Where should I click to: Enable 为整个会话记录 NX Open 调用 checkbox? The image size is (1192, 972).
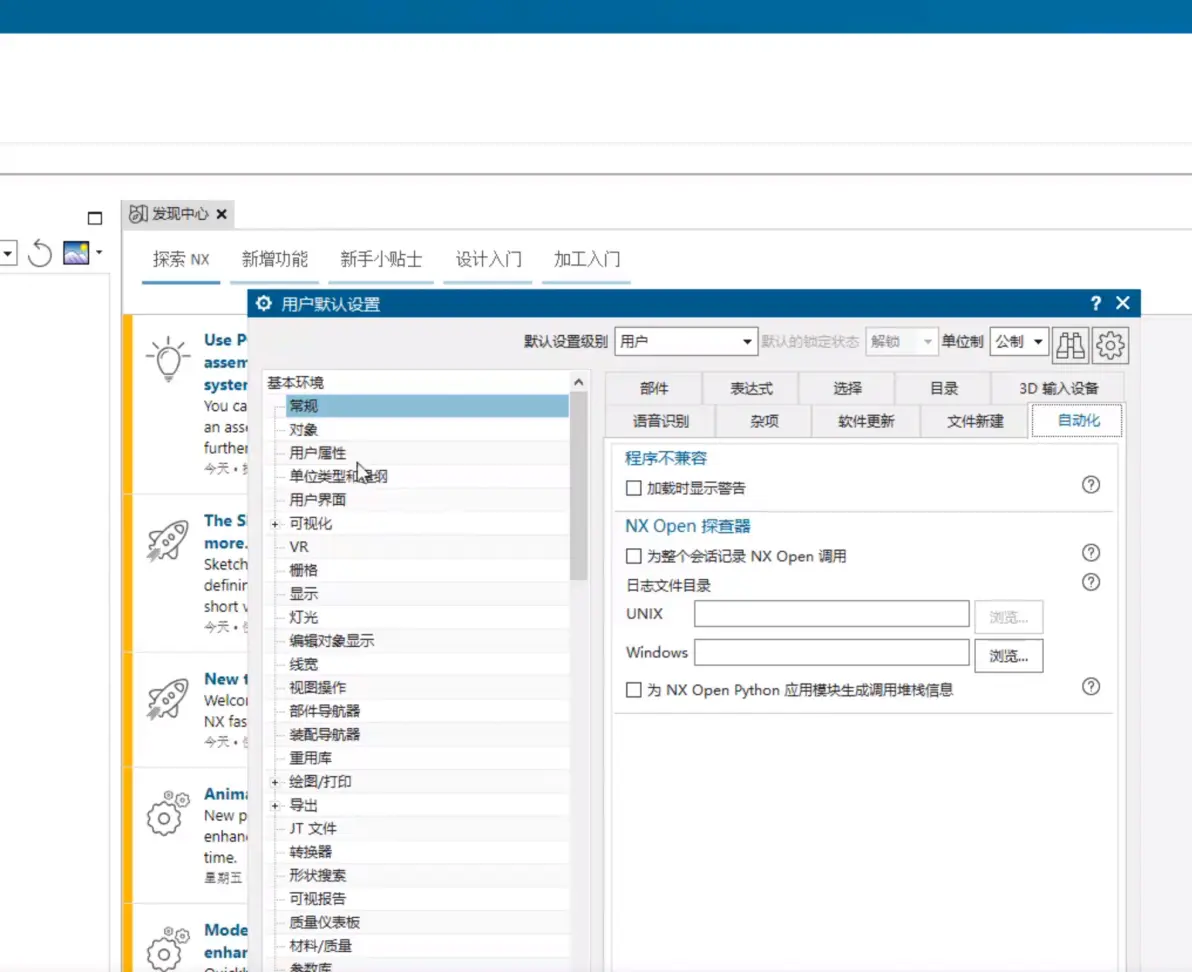pos(633,556)
